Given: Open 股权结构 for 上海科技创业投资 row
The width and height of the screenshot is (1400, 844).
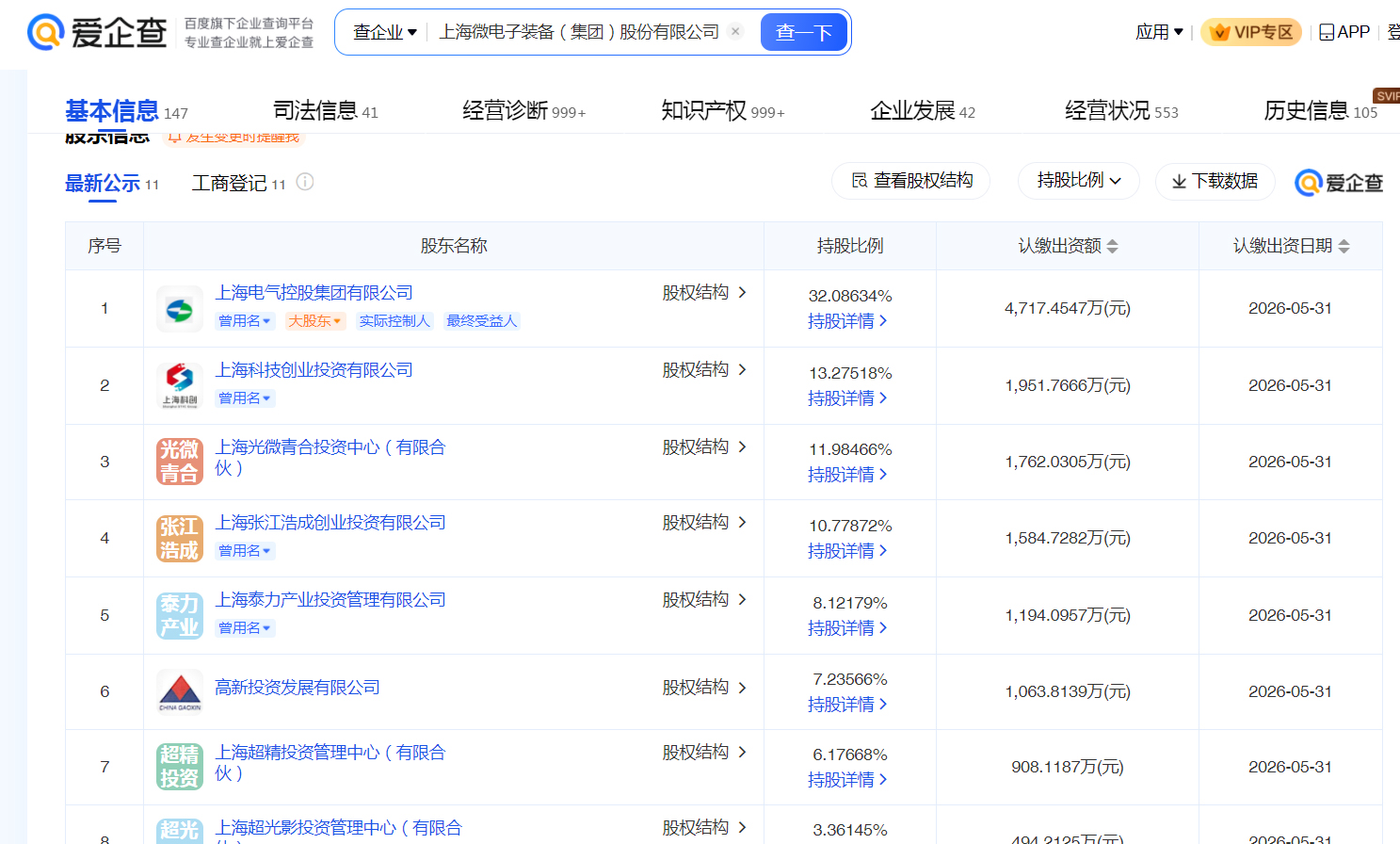Looking at the screenshot, I should point(704,370).
